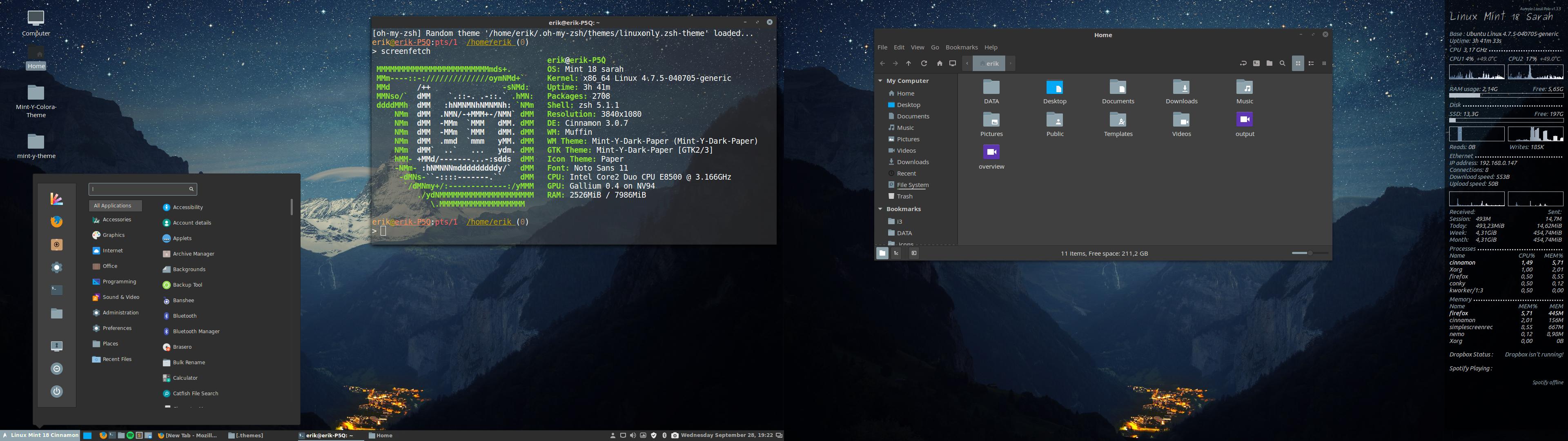Image resolution: width=1568 pixels, height=441 pixels.
Task: Collapse the My Computer sidebar section
Action: pos(880,81)
